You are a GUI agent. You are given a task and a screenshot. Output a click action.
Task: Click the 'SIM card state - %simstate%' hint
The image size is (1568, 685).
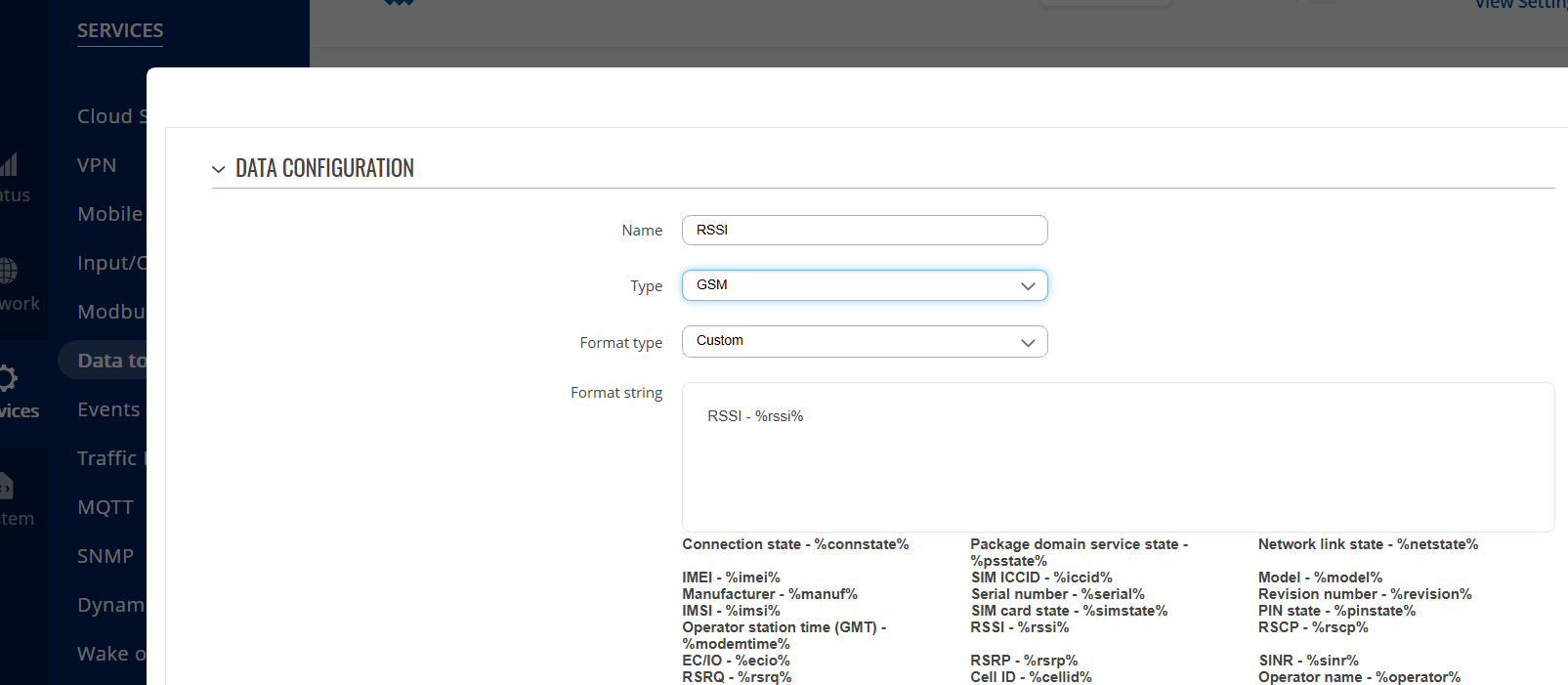[x=1069, y=611]
